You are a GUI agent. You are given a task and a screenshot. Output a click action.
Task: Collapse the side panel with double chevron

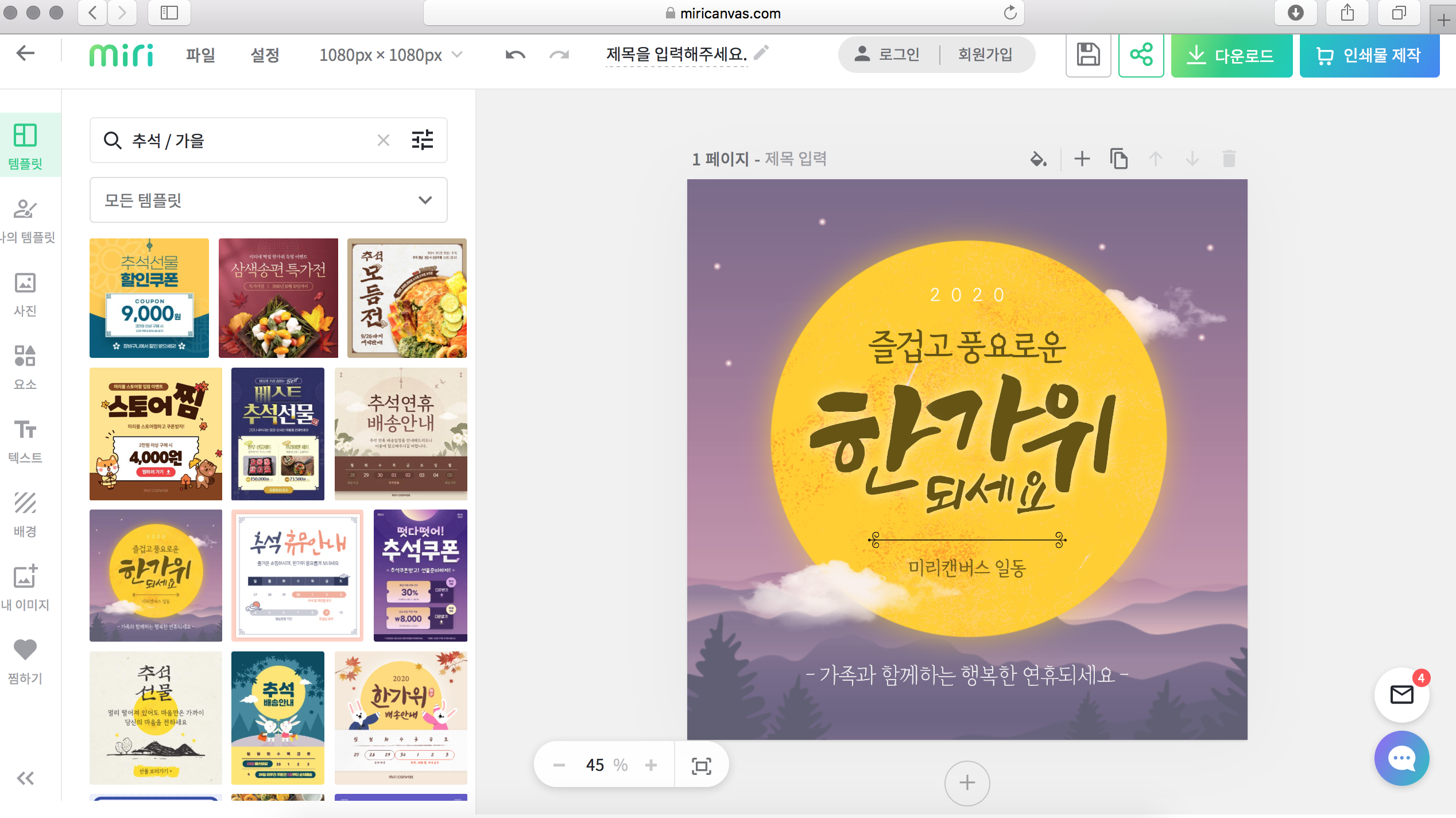coord(25,778)
